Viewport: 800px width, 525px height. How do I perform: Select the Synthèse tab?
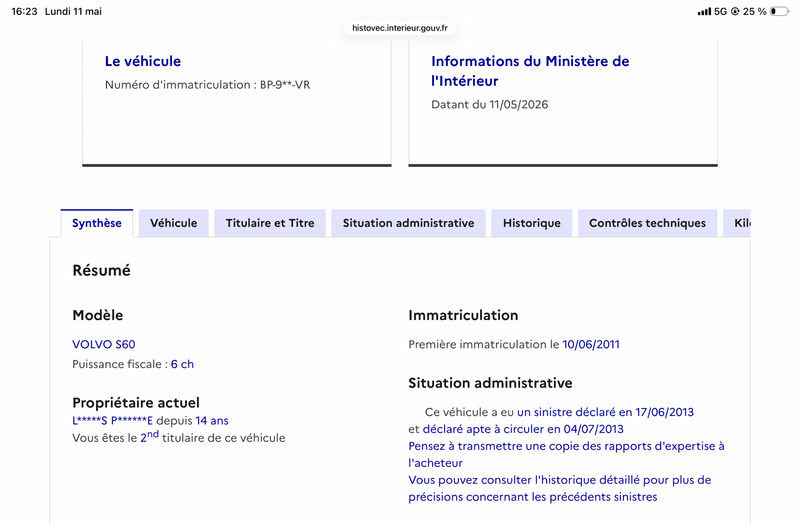(x=97, y=223)
